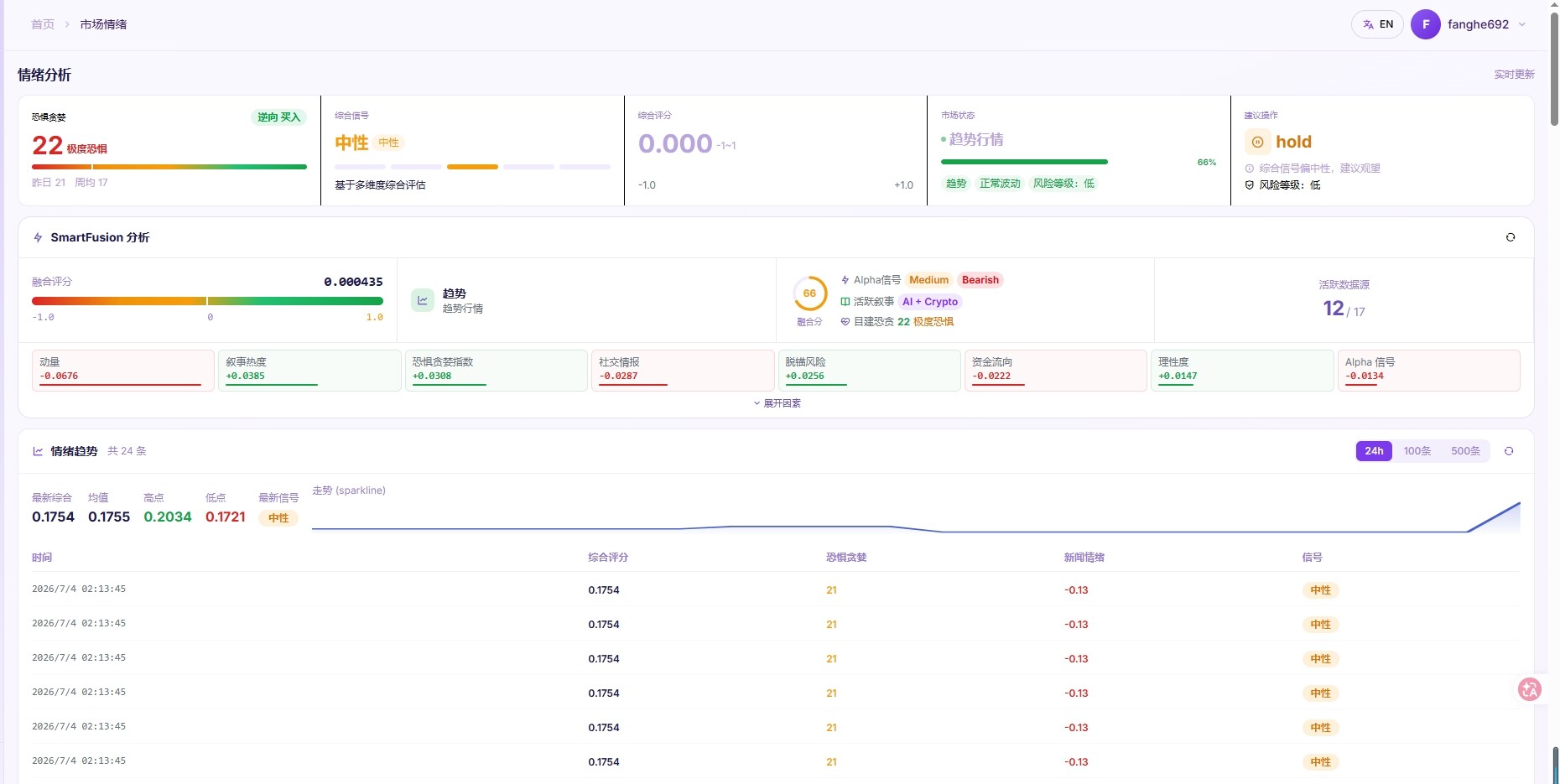Screen dimensions: 1560x784
Task: Click the 情绪趋势 chart icon
Action: [38, 451]
